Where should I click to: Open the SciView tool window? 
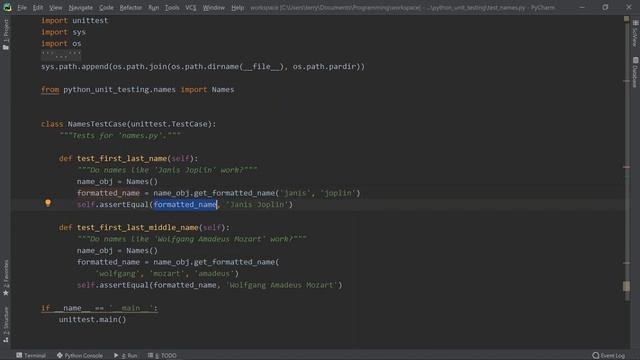coord(635,33)
